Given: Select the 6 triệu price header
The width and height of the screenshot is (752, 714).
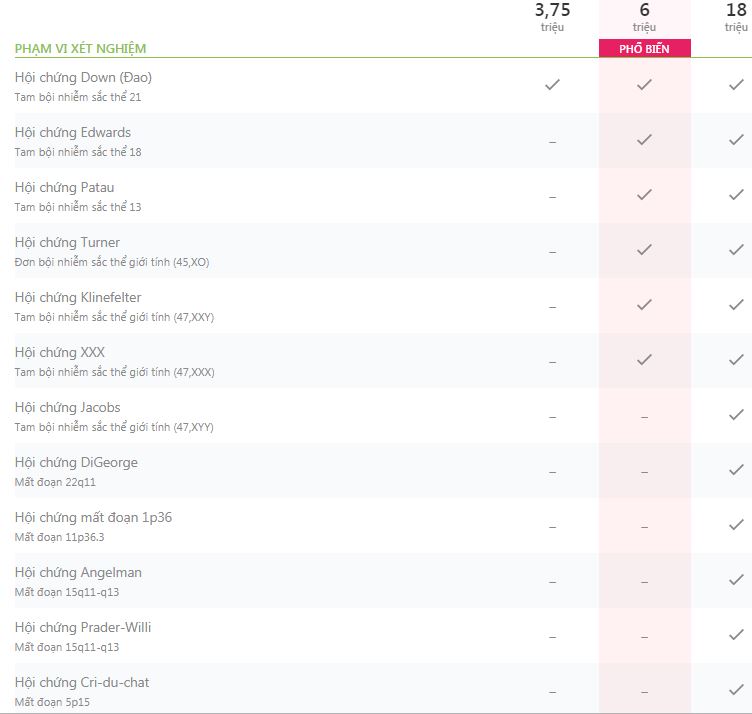Looking at the screenshot, I should click(x=644, y=17).
